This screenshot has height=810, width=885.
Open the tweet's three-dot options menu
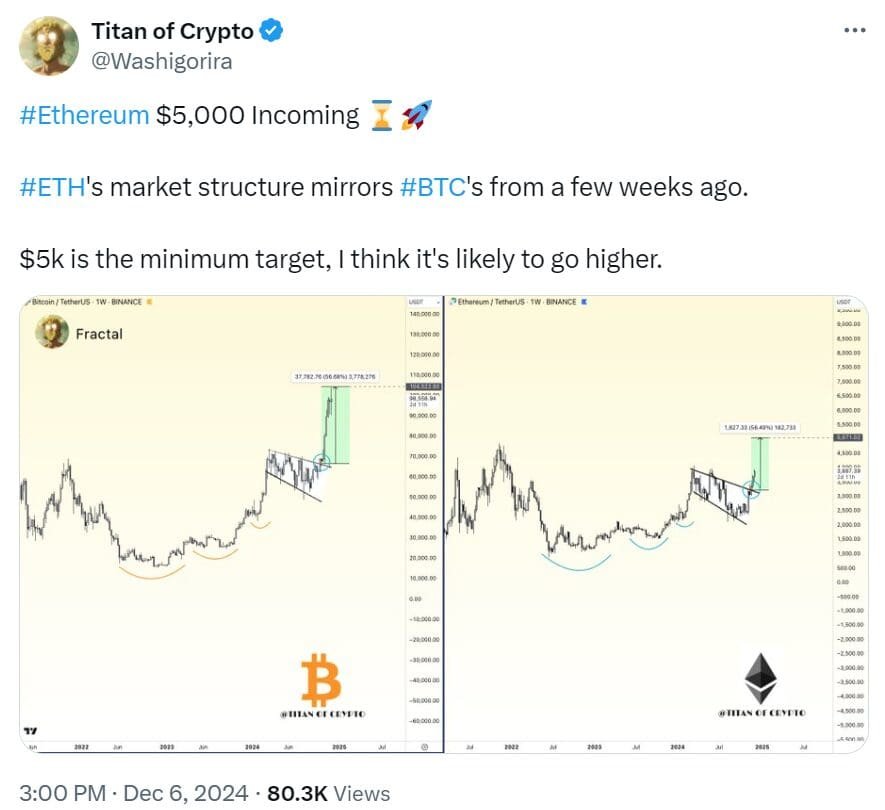pos(857,30)
